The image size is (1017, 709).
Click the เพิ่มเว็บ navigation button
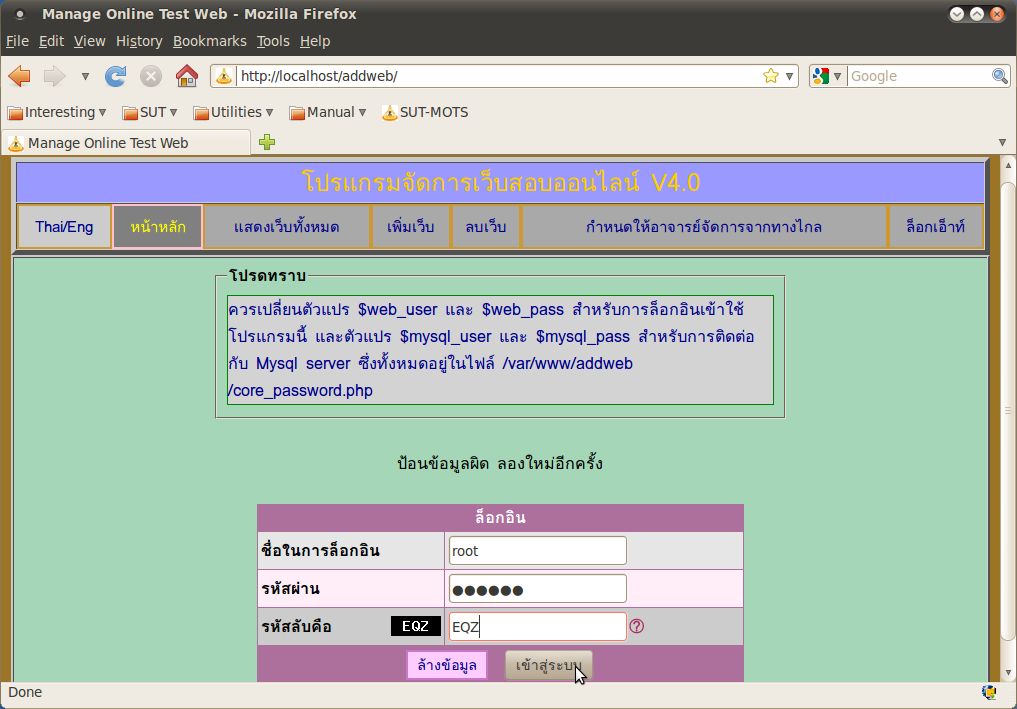pos(411,227)
